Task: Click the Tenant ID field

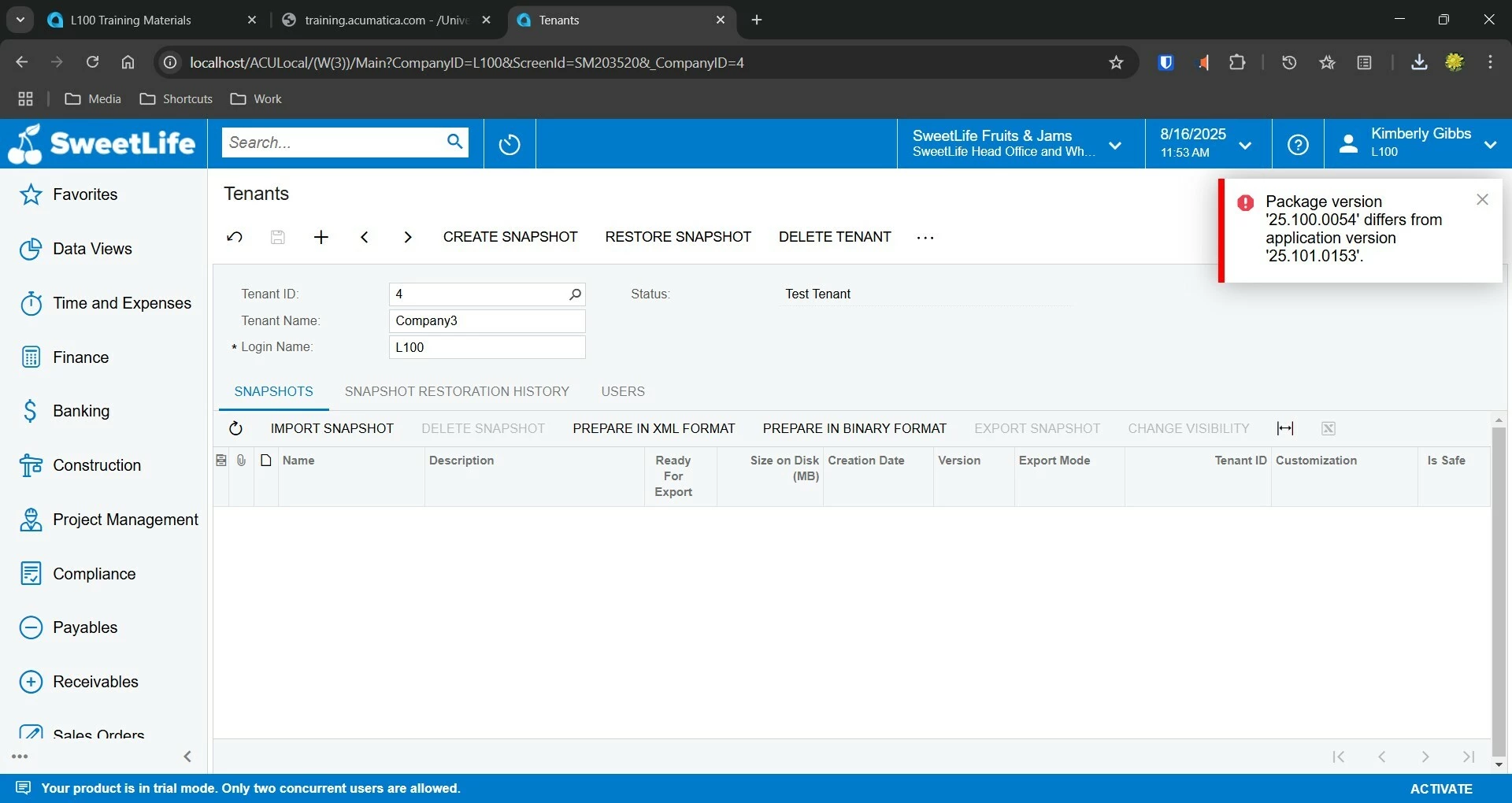Action: tap(477, 294)
